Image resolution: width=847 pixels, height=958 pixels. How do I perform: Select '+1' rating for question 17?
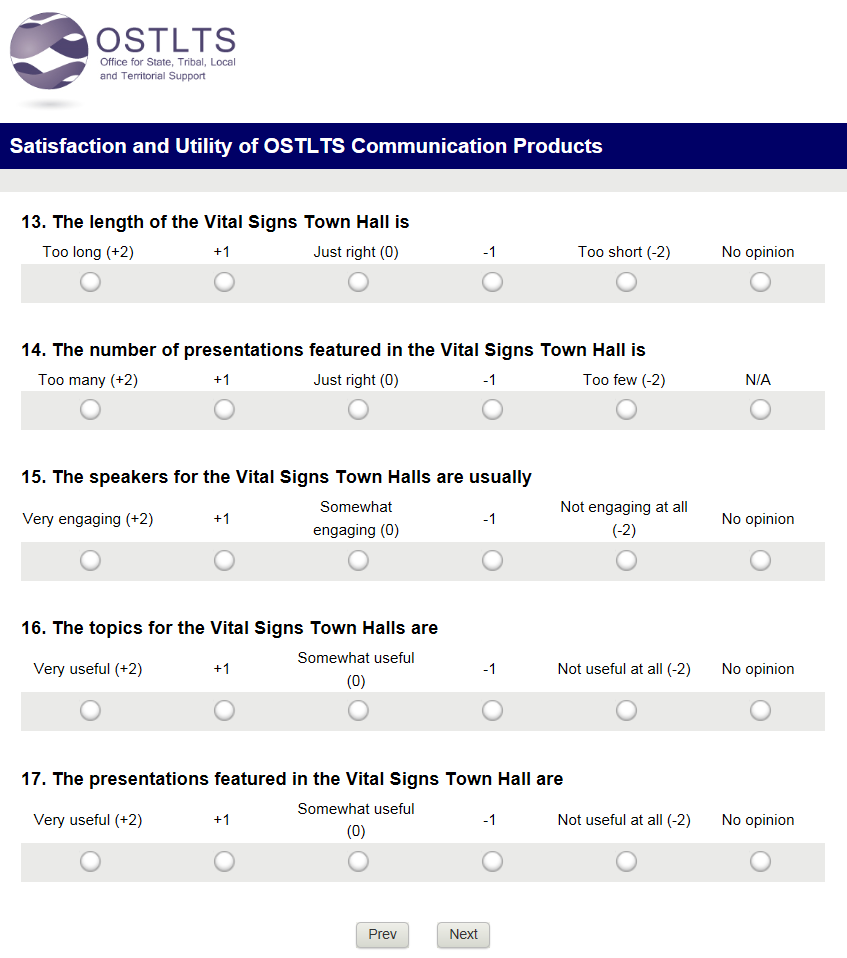pyautogui.click(x=224, y=861)
